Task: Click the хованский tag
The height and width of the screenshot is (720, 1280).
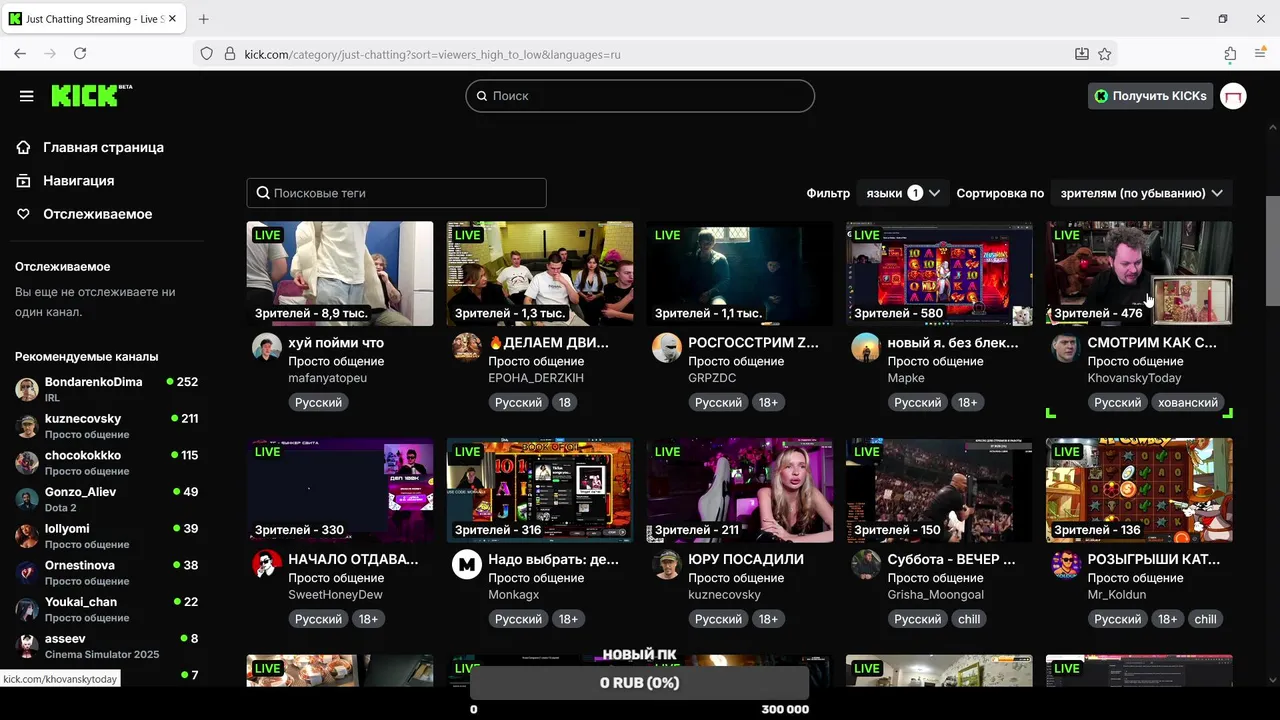Action: pos(1187,402)
